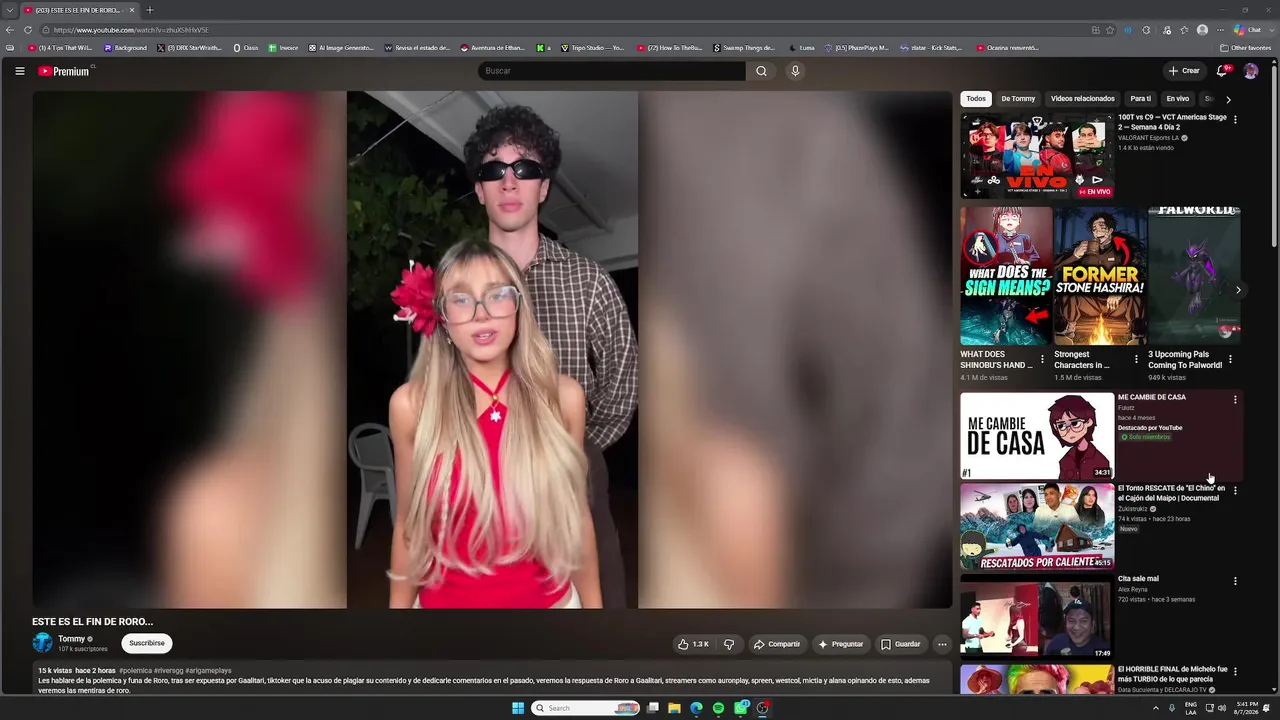Open the 100T vs C9 live thumbnail
This screenshot has width=1280, height=720.
click(x=1037, y=156)
